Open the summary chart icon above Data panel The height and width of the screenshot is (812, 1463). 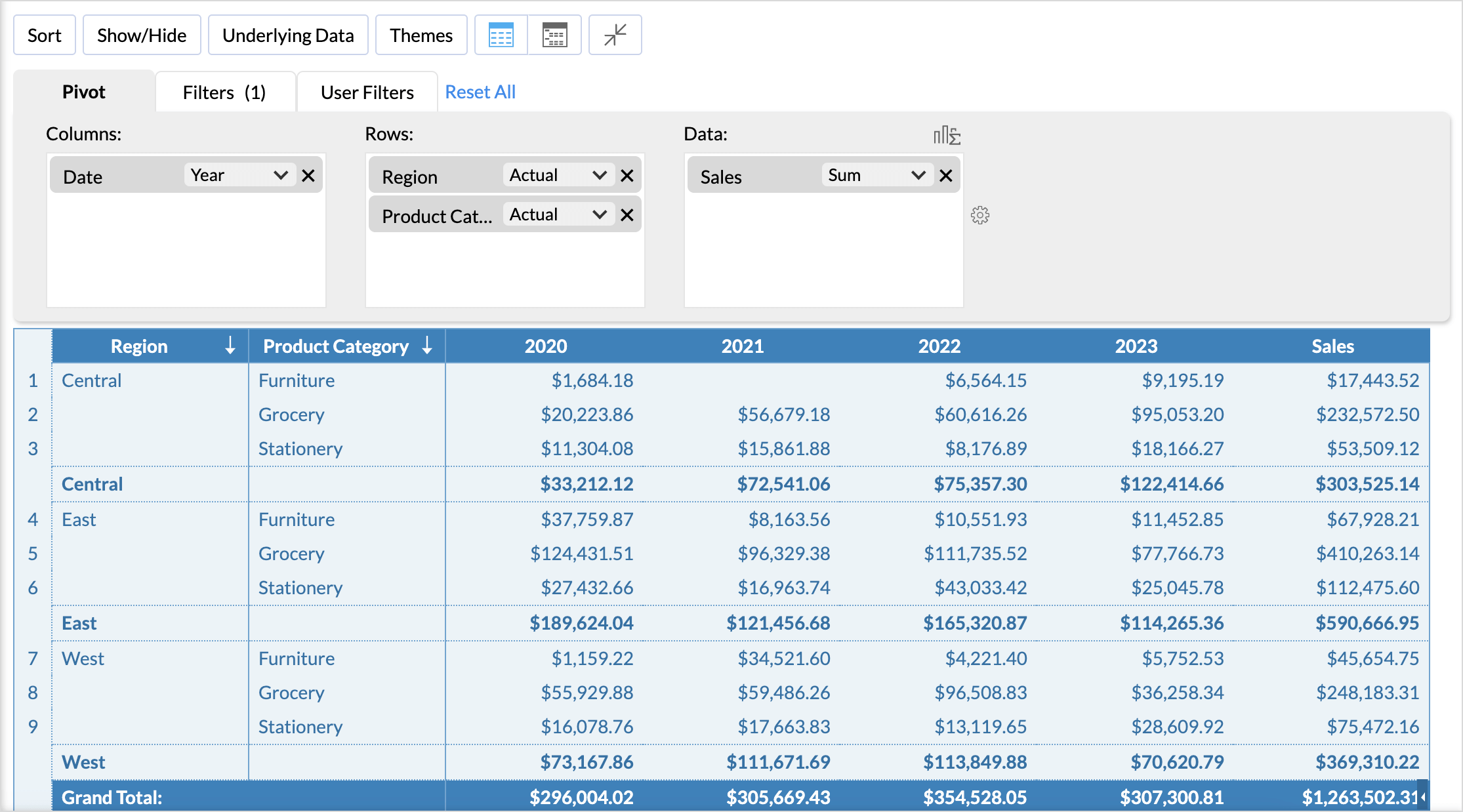click(945, 136)
